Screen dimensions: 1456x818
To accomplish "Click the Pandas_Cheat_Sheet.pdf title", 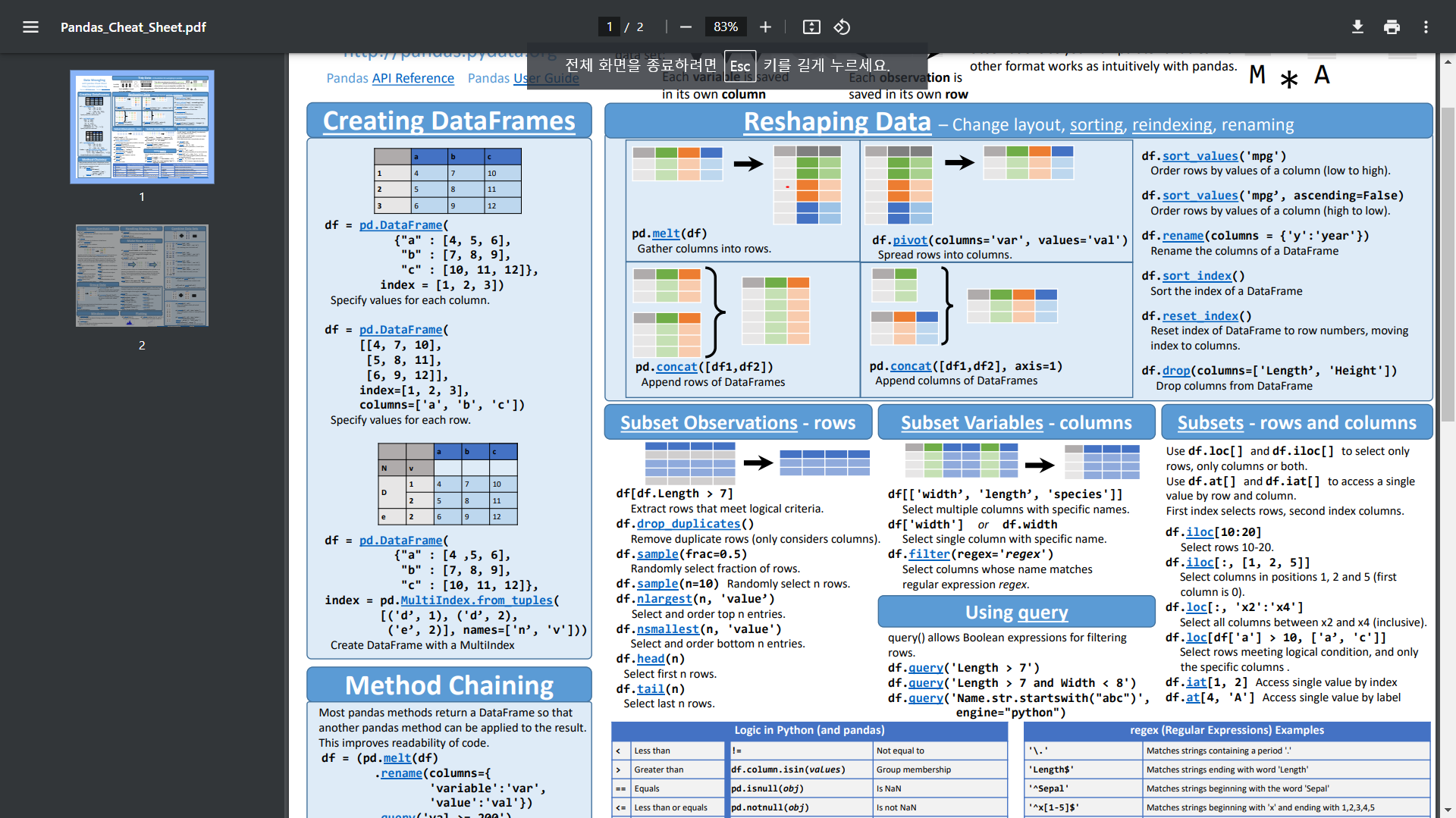I will [133, 27].
